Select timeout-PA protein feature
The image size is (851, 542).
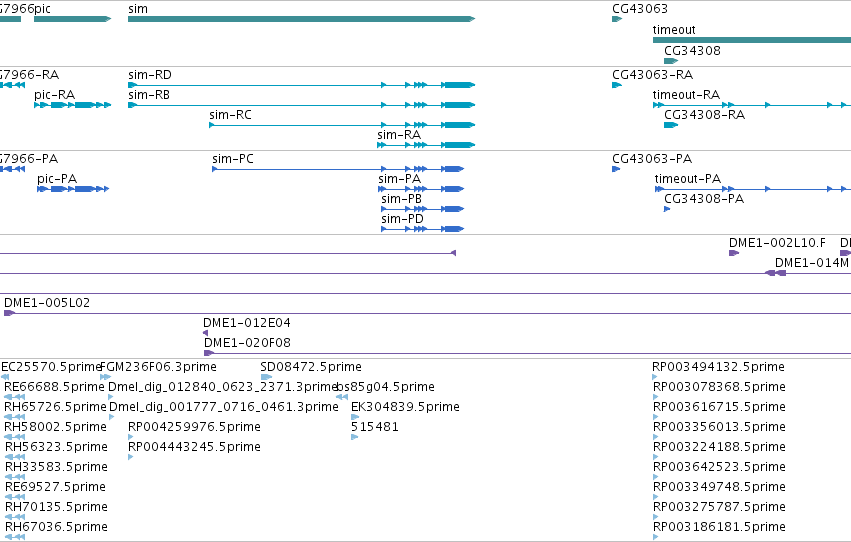click(x=753, y=189)
